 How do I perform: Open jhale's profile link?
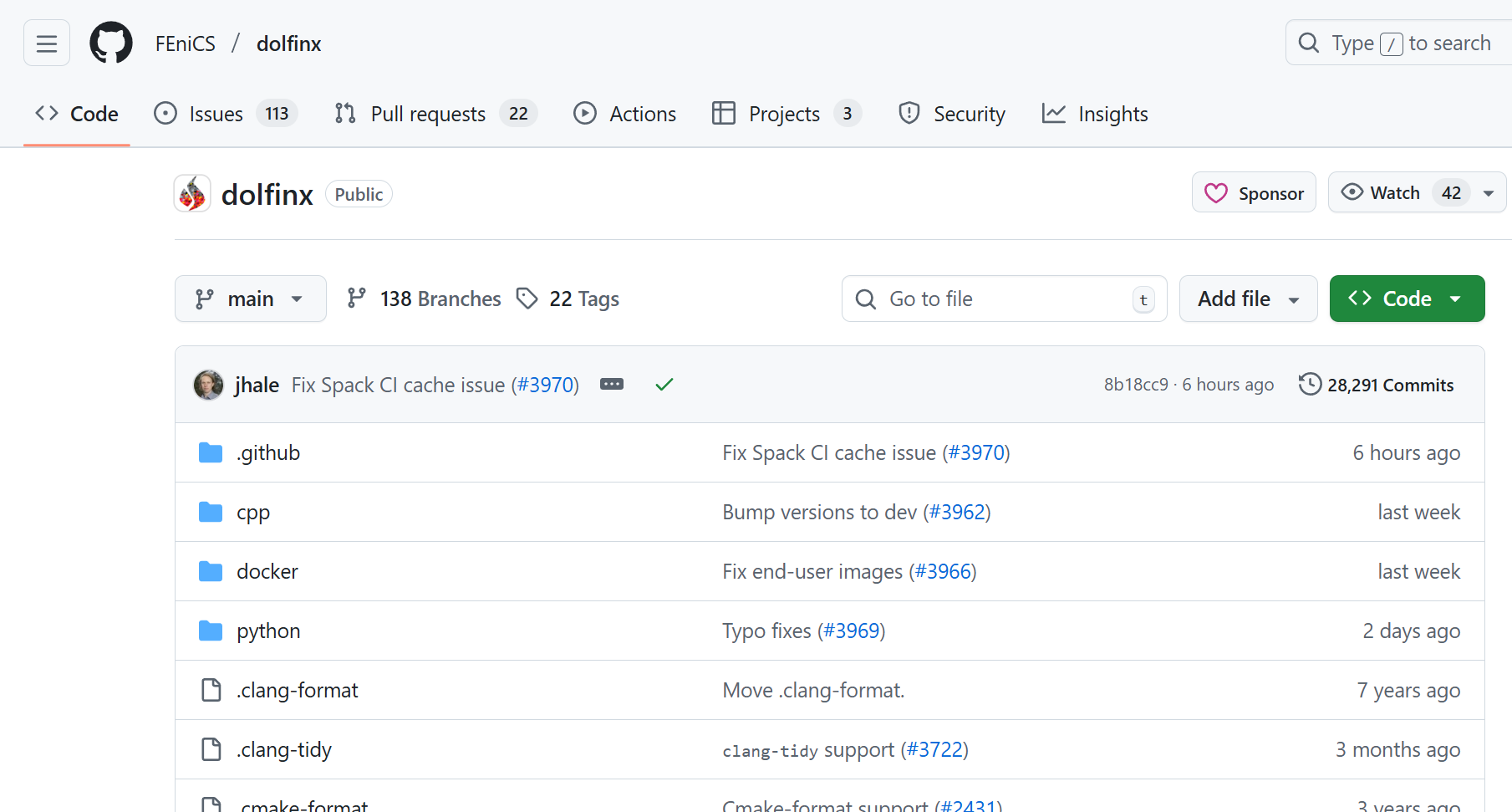(257, 385)
